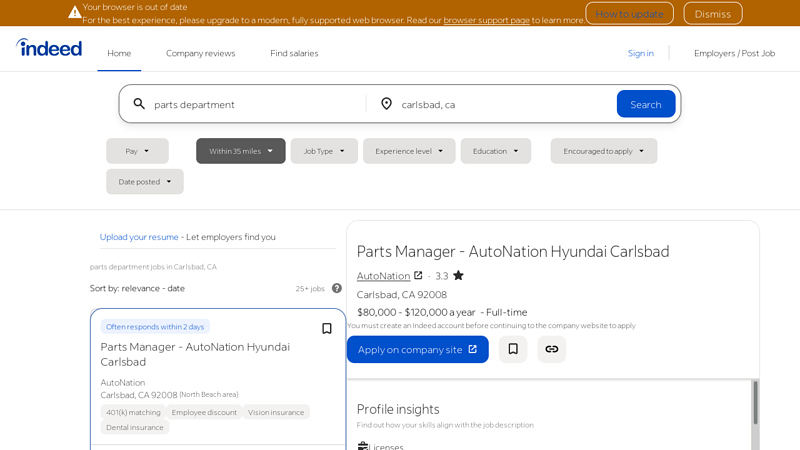The image size is (800, 450).
Task: Toggle bookmark button beside Apply on company site
Action: 513,349
